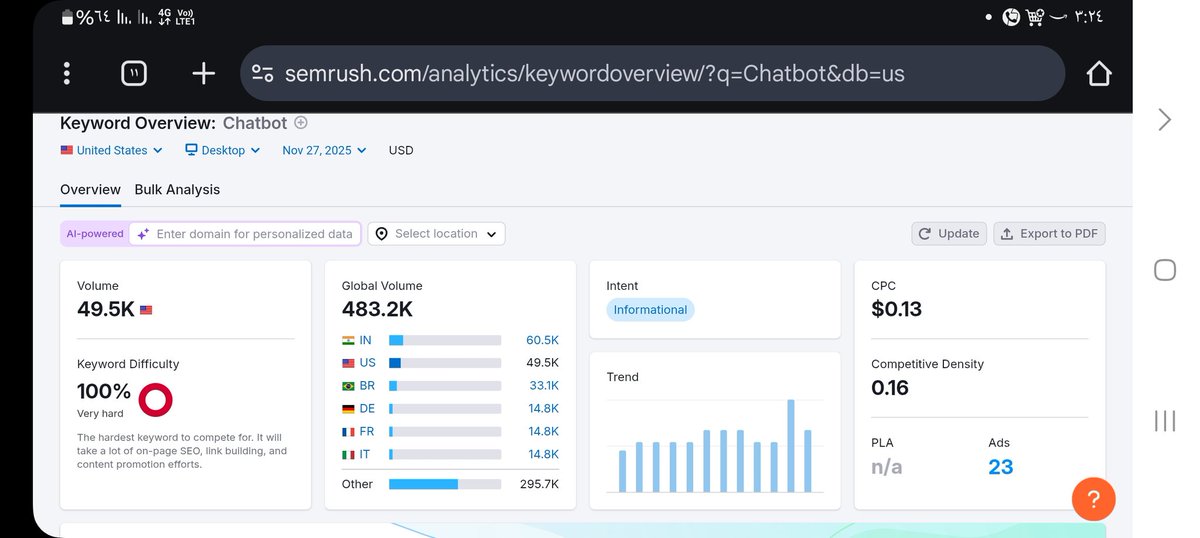
Task: Open the tab switcher showing 11 tabs
Action: [133, 73]
